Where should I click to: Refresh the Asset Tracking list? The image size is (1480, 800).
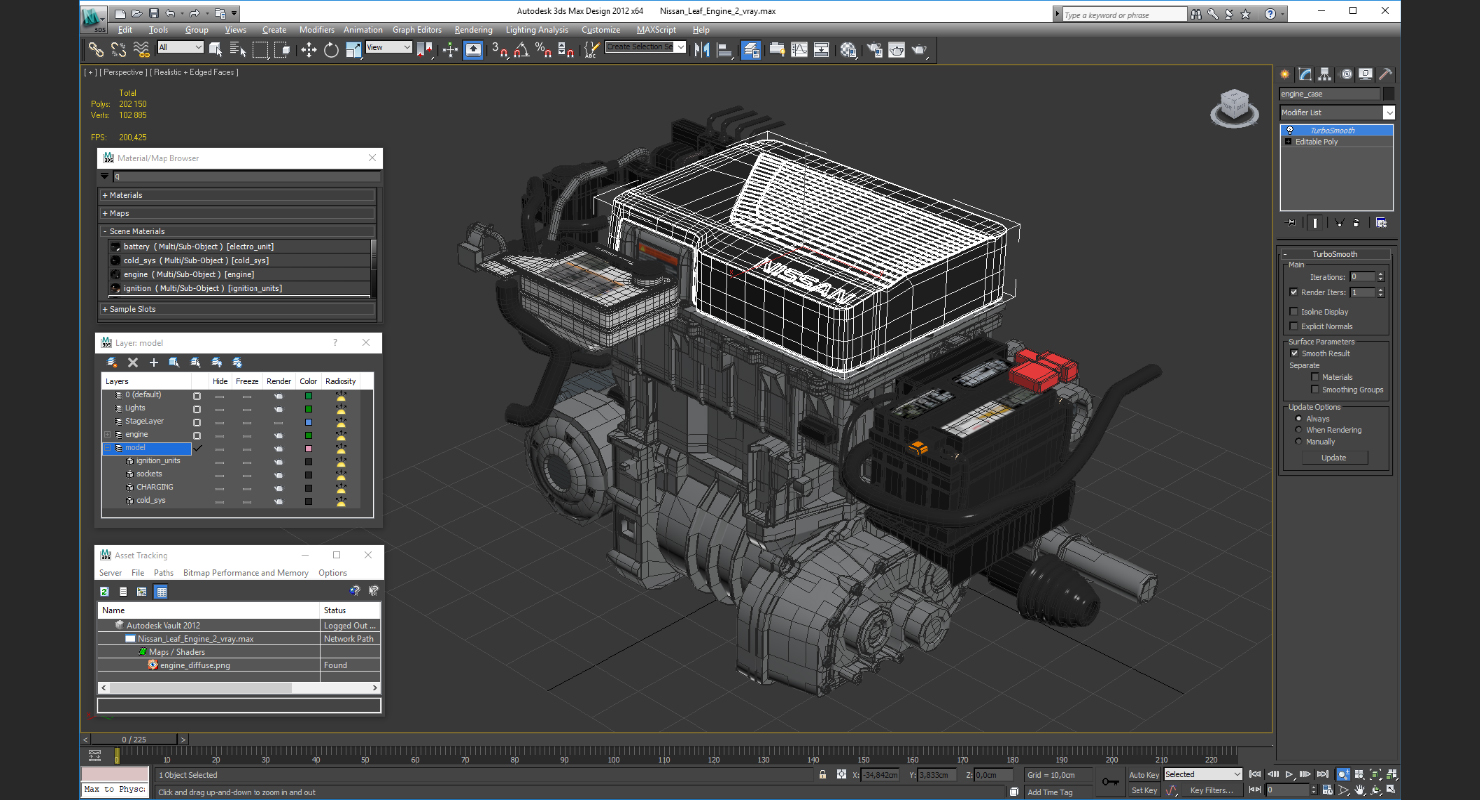(x=104, y=592)
